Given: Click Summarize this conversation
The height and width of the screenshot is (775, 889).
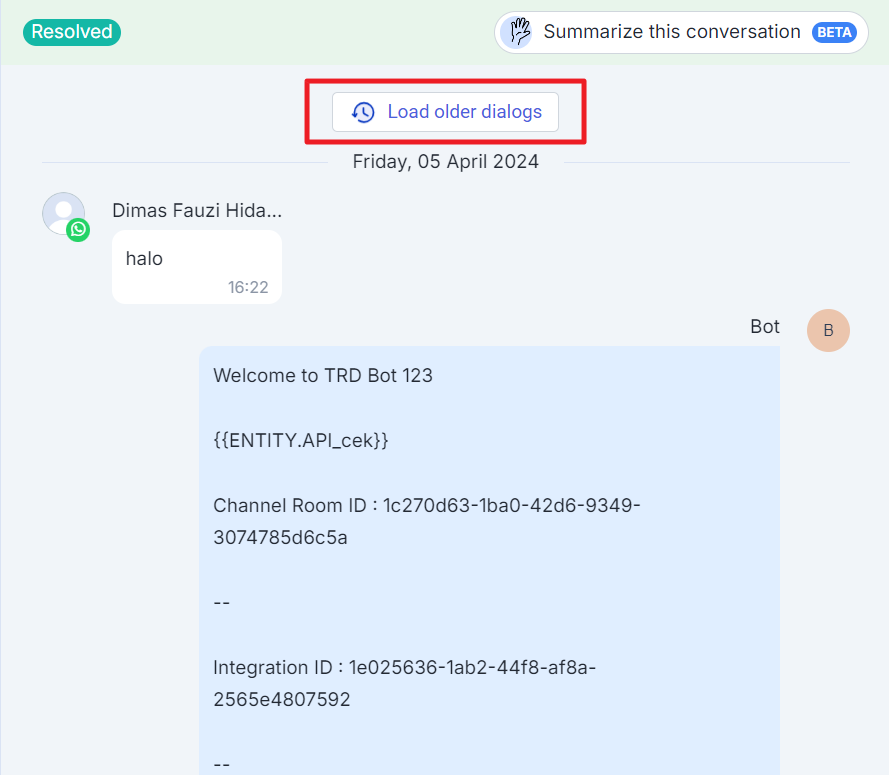Looking at the screenshot, I should (x=671, y=32).
